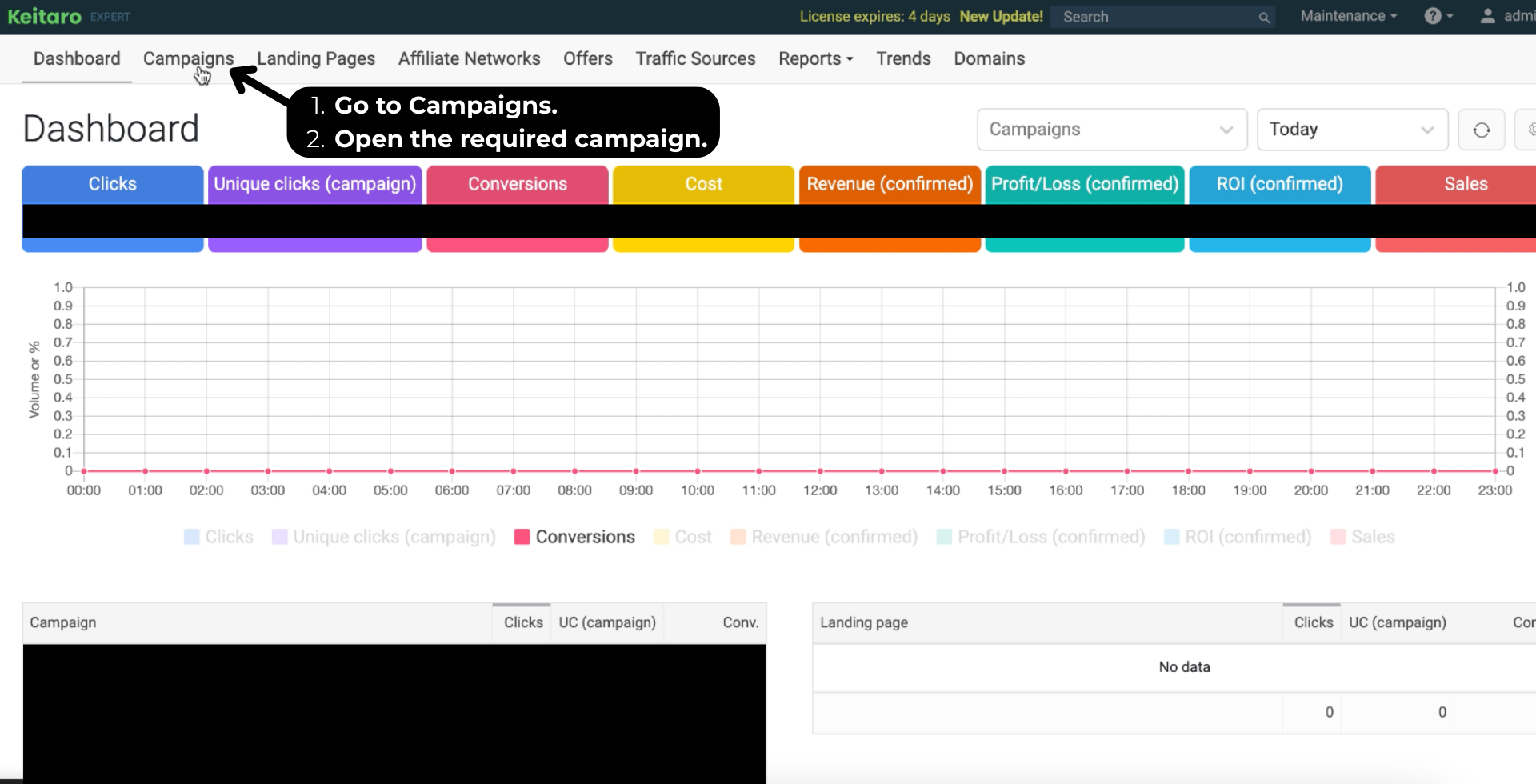Open the Maintenance dropdown menu

click(x=1348, y=16)
